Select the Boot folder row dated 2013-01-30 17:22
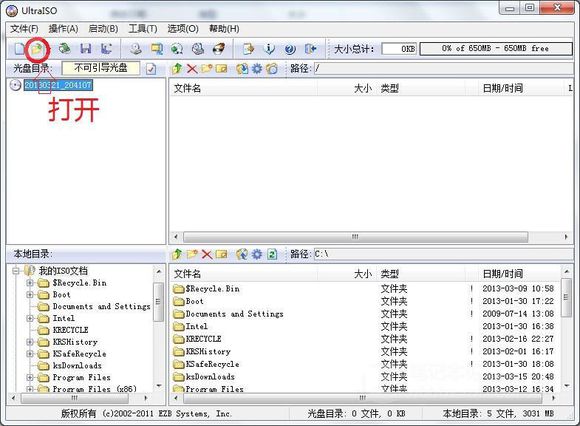Screen dimensions: 580x426 tap(364, 301)
